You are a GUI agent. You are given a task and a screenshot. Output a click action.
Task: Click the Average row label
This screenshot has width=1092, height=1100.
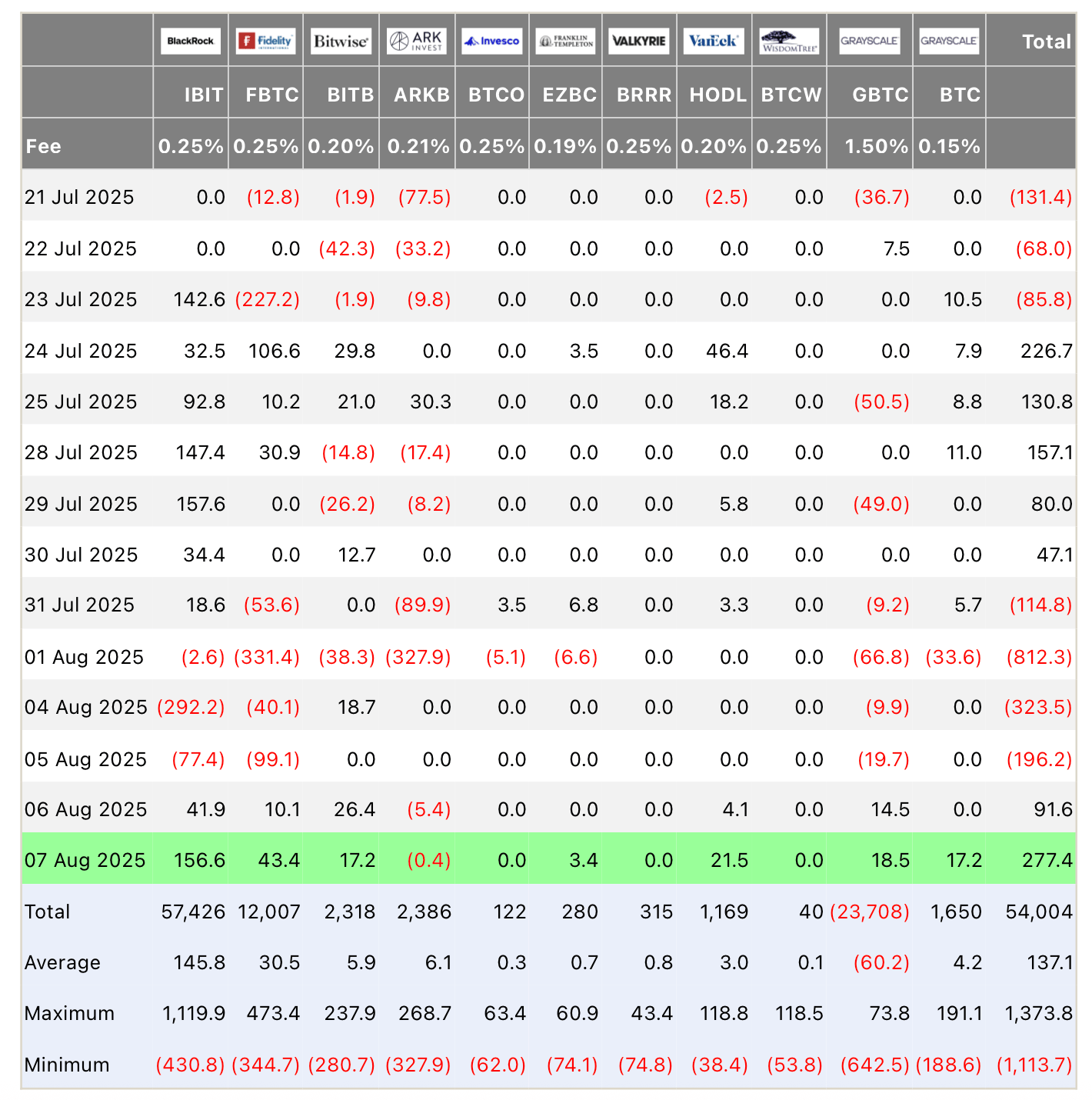[62, 962]
